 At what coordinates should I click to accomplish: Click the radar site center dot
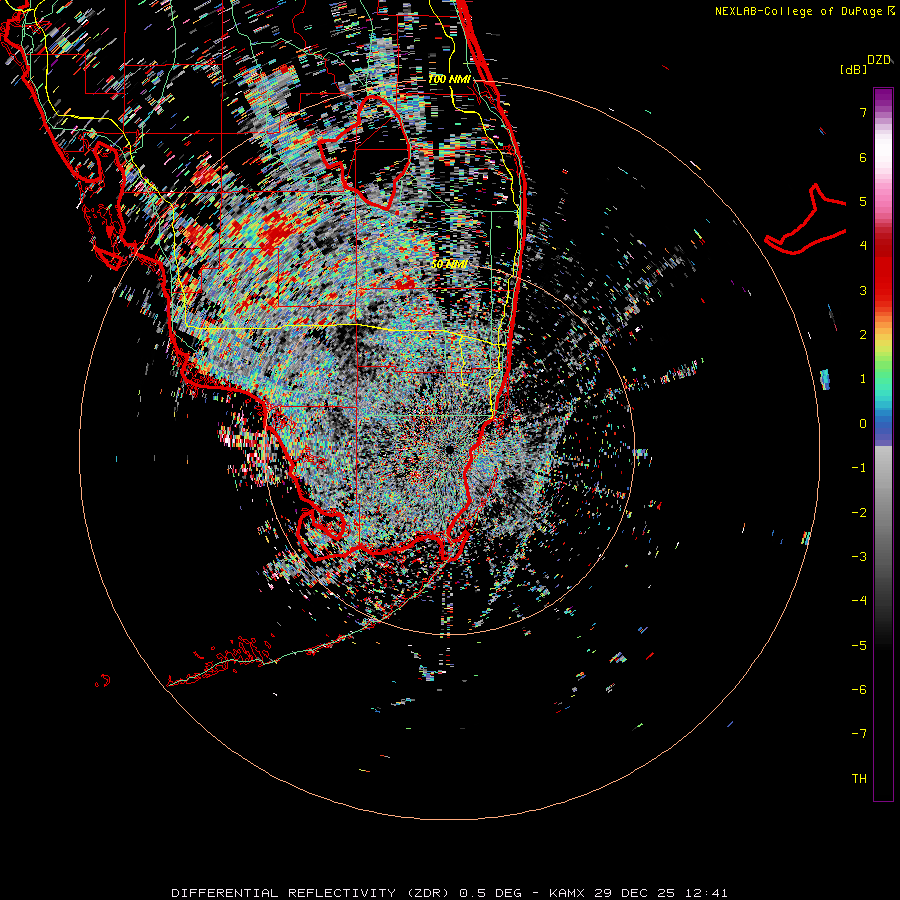449,449
